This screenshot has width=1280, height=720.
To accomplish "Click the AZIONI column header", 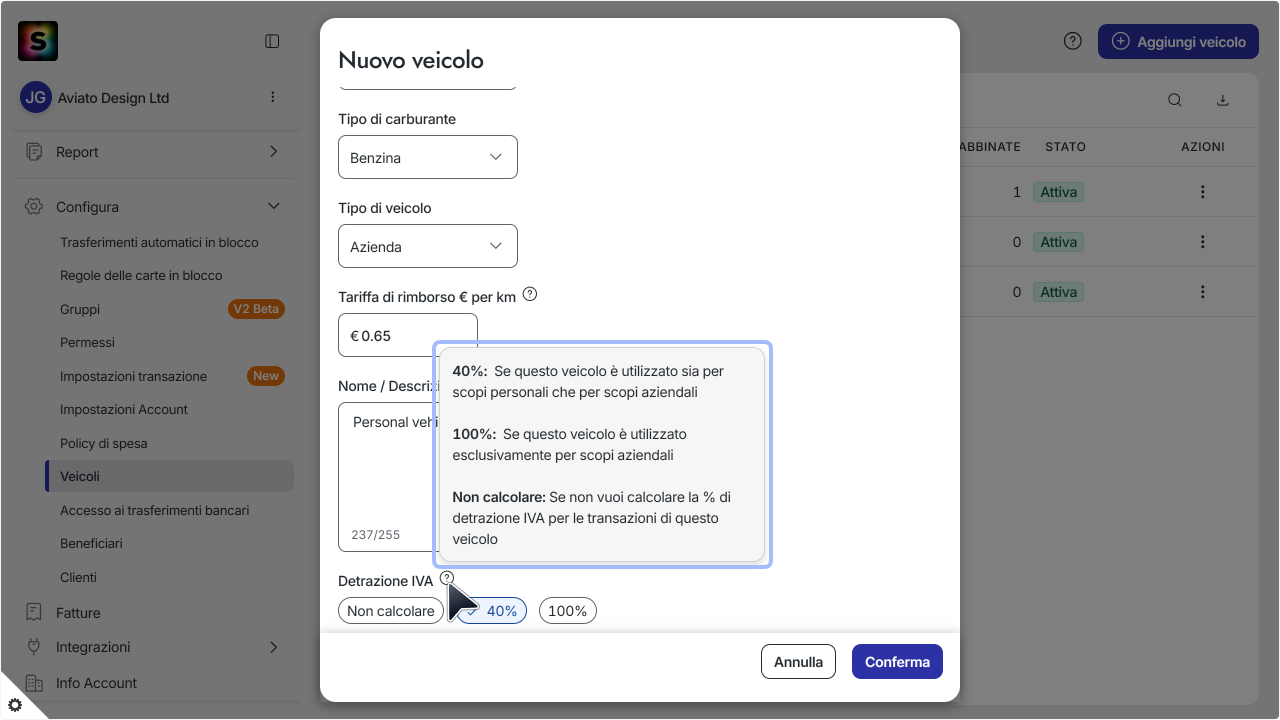I will [x=1203, y=146].
